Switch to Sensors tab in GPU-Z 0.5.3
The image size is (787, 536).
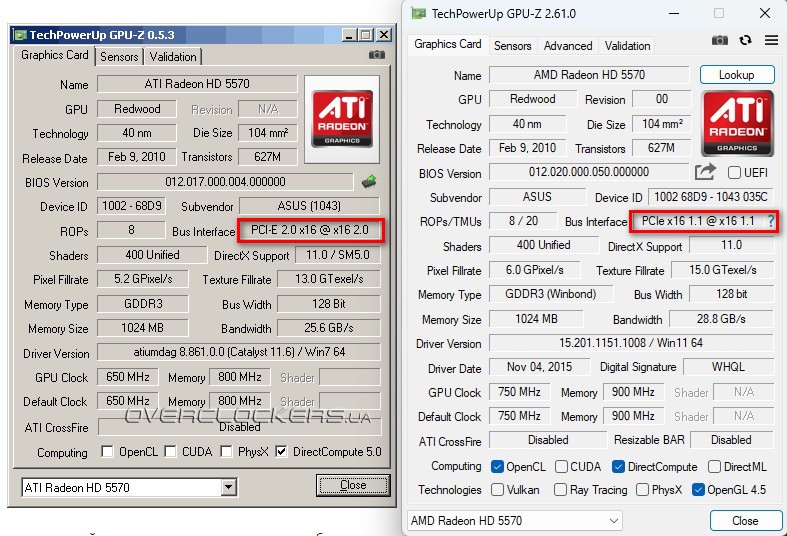[119, 57]
